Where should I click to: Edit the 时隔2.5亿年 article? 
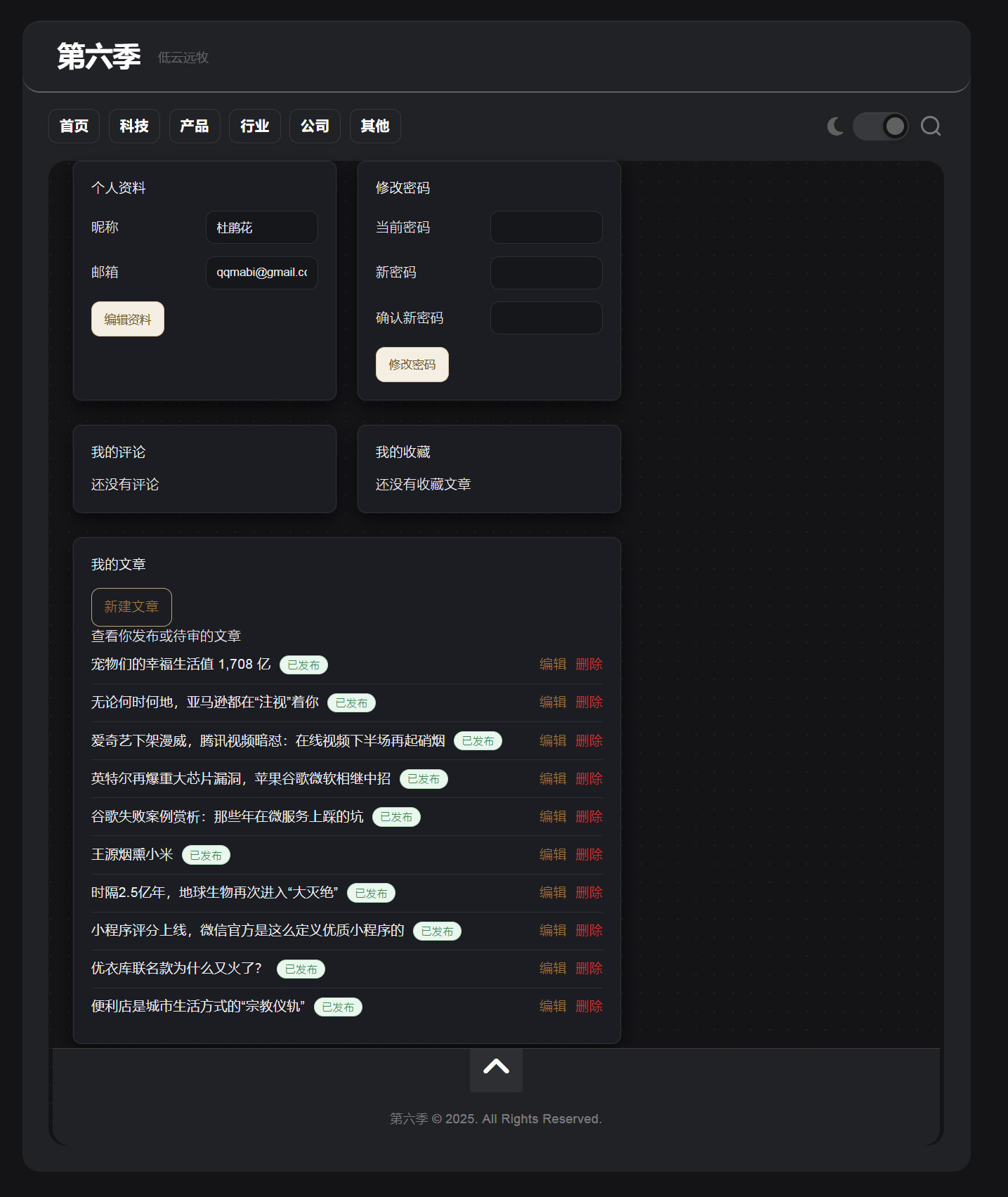tap(553, 893)
